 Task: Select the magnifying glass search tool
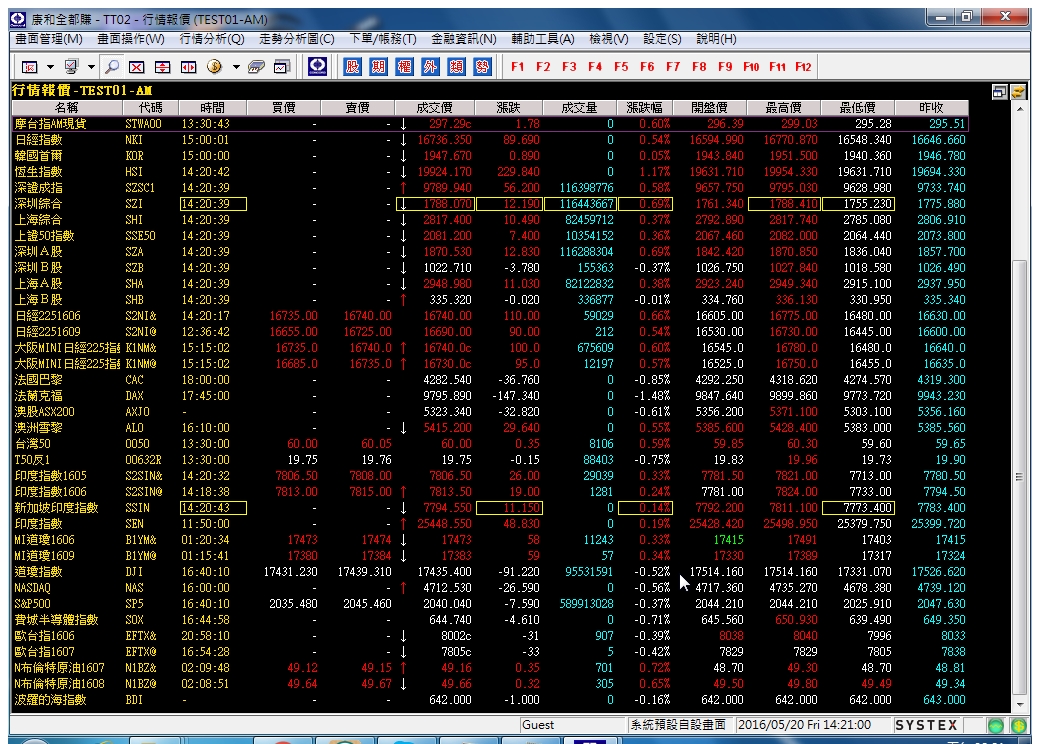112,67
